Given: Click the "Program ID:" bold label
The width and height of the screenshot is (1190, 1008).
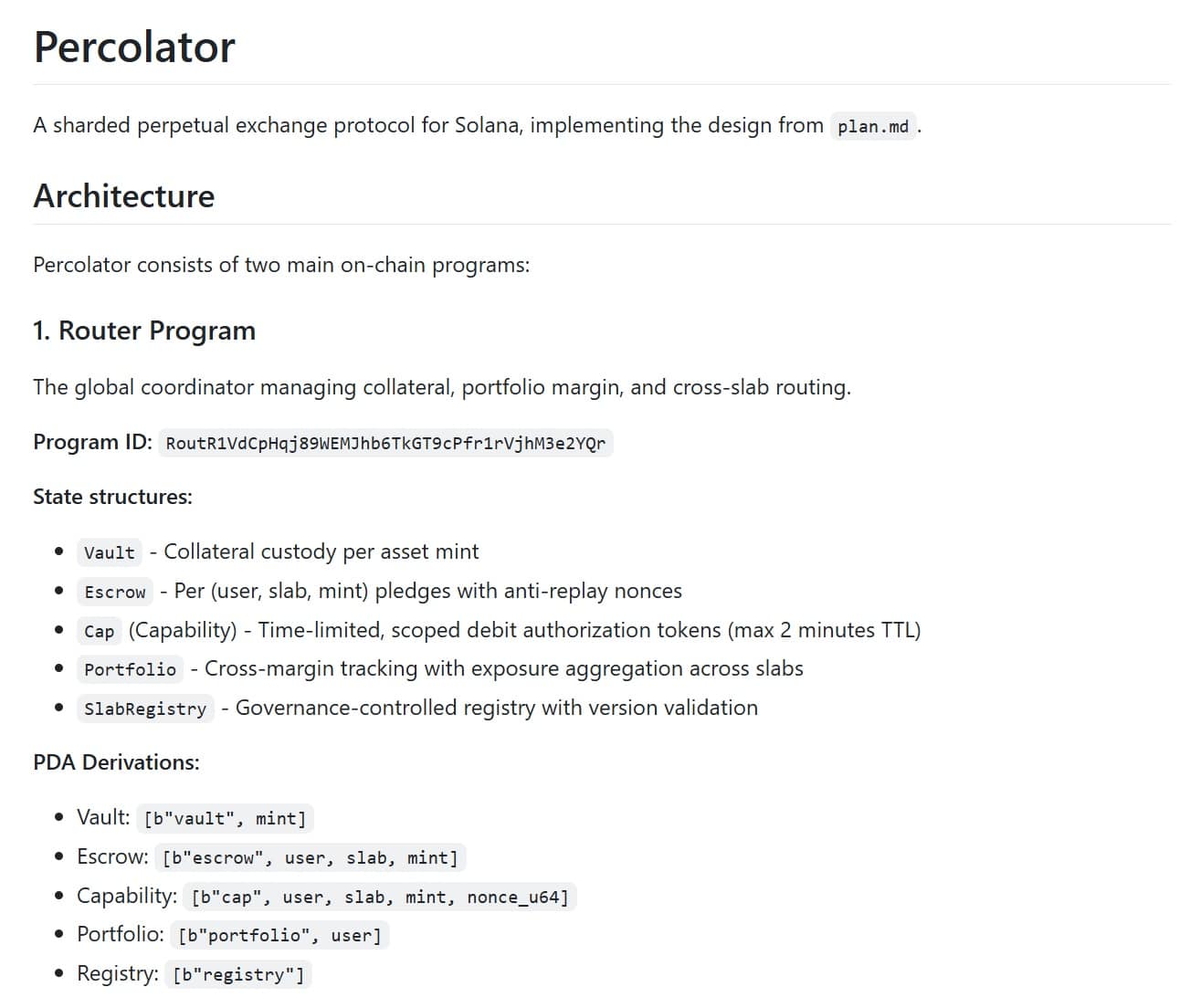Looking at the screenshot, I should coord(92,442).
